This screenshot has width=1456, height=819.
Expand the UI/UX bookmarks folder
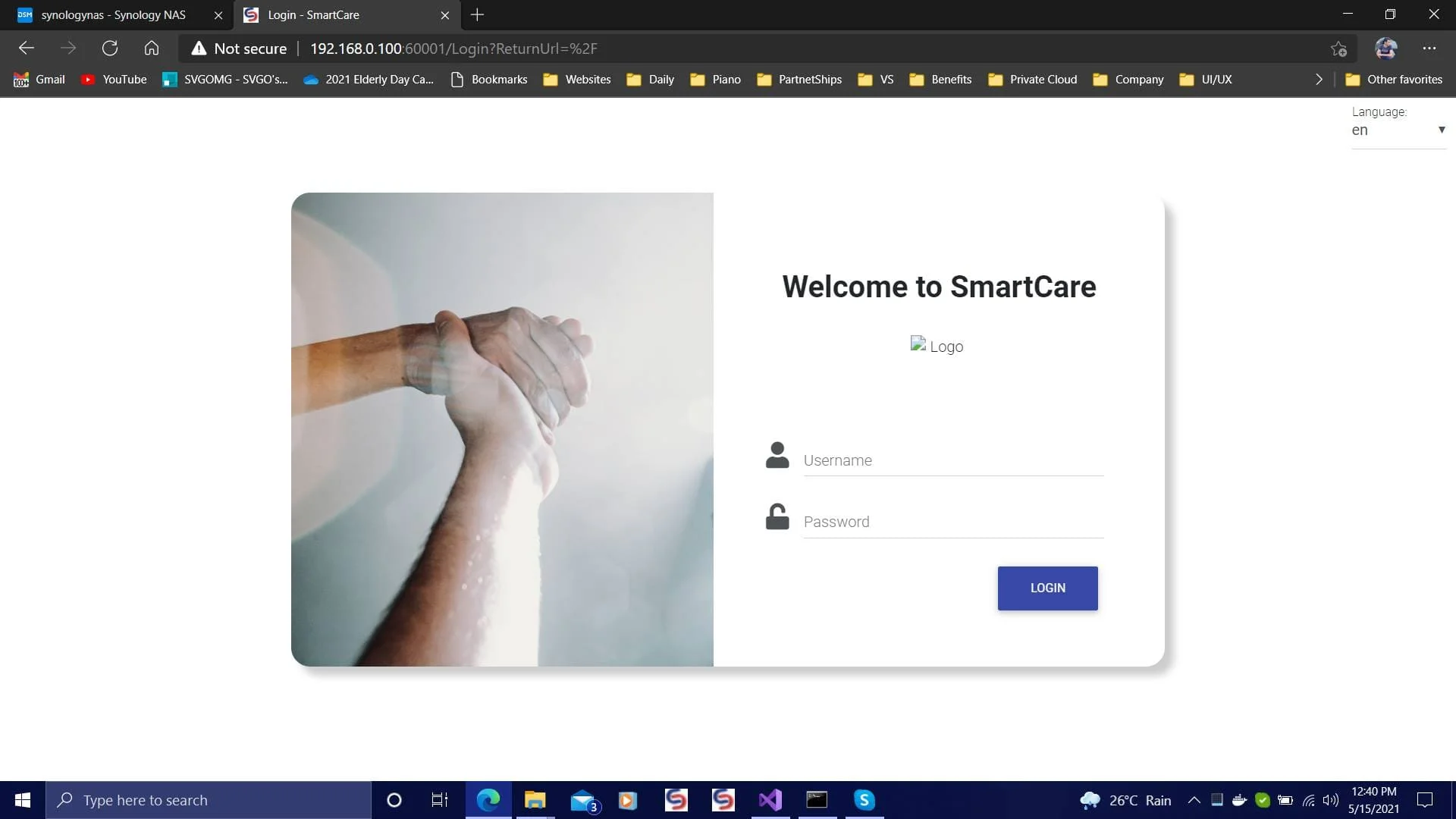point(1206,80)
